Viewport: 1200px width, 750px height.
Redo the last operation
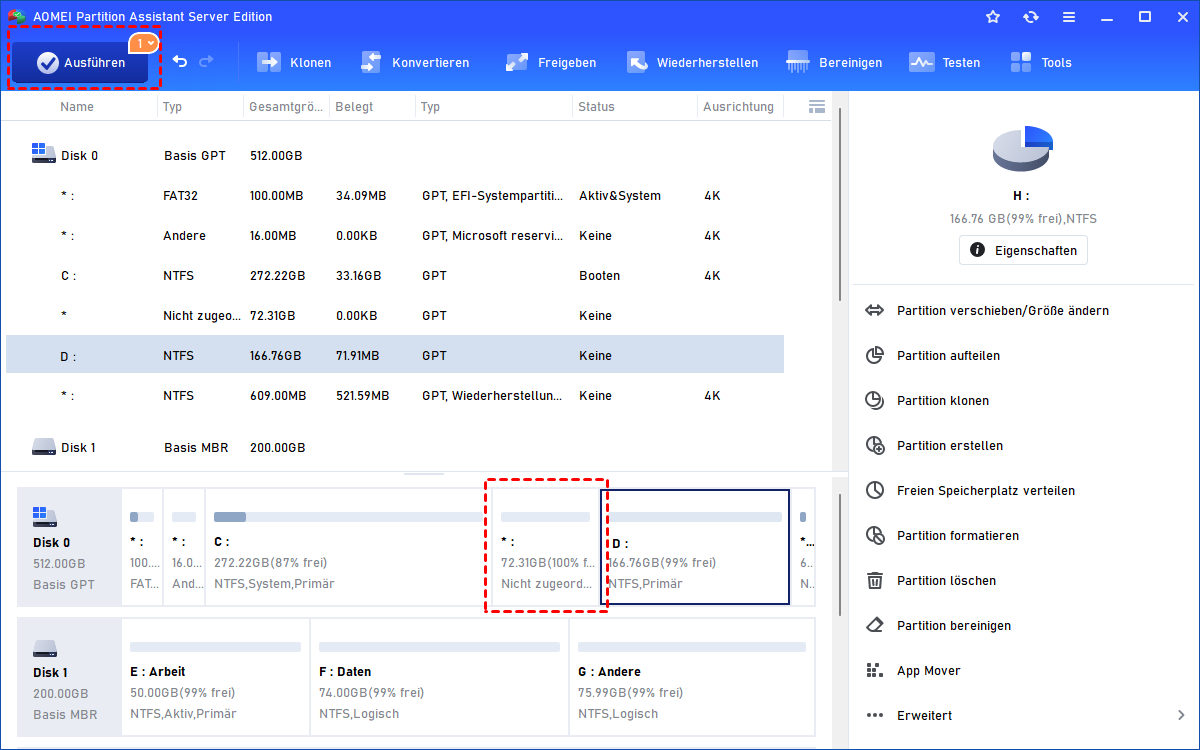[x=207, y=62]
